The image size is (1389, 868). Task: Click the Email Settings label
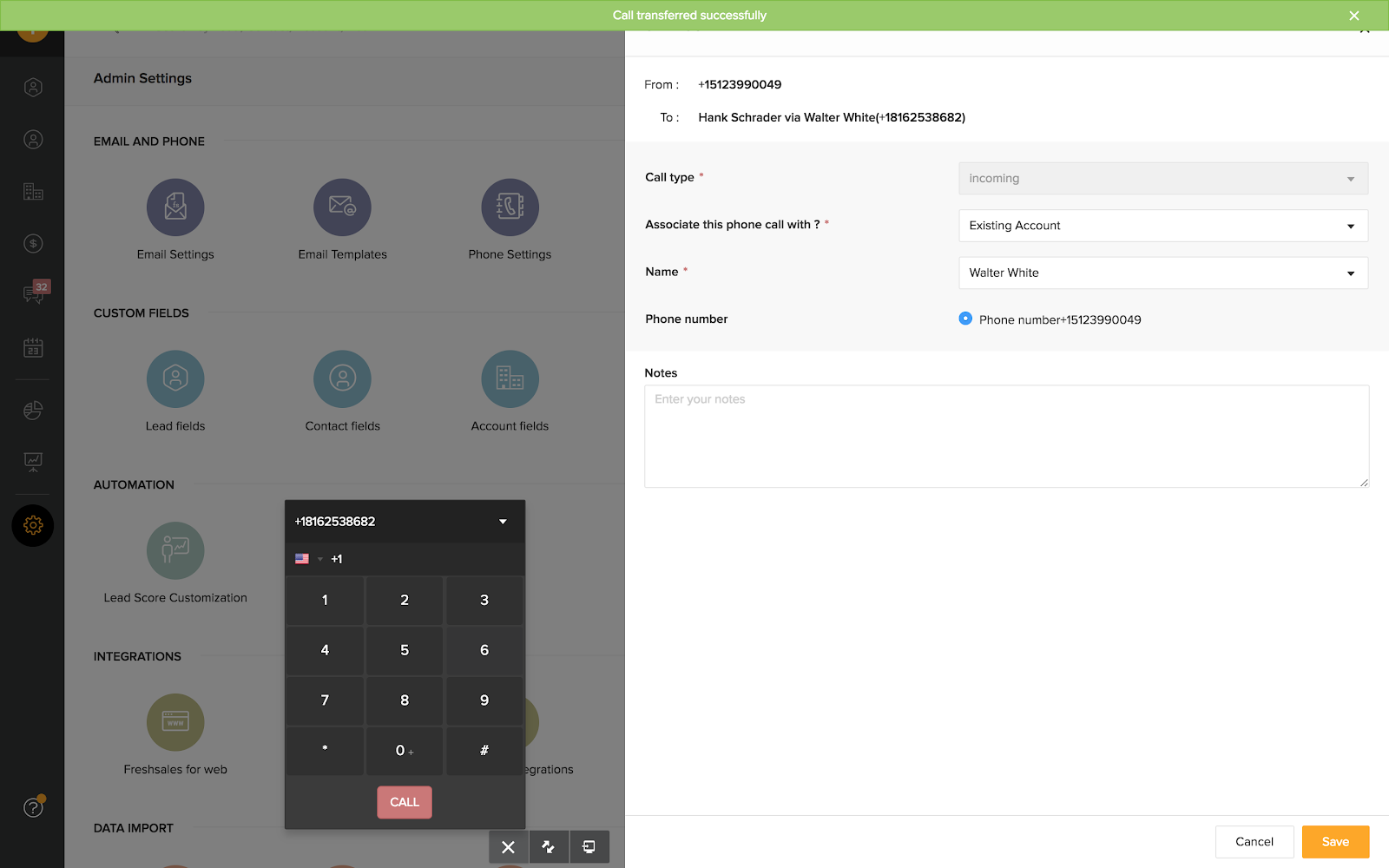click(x=175, y=254)
